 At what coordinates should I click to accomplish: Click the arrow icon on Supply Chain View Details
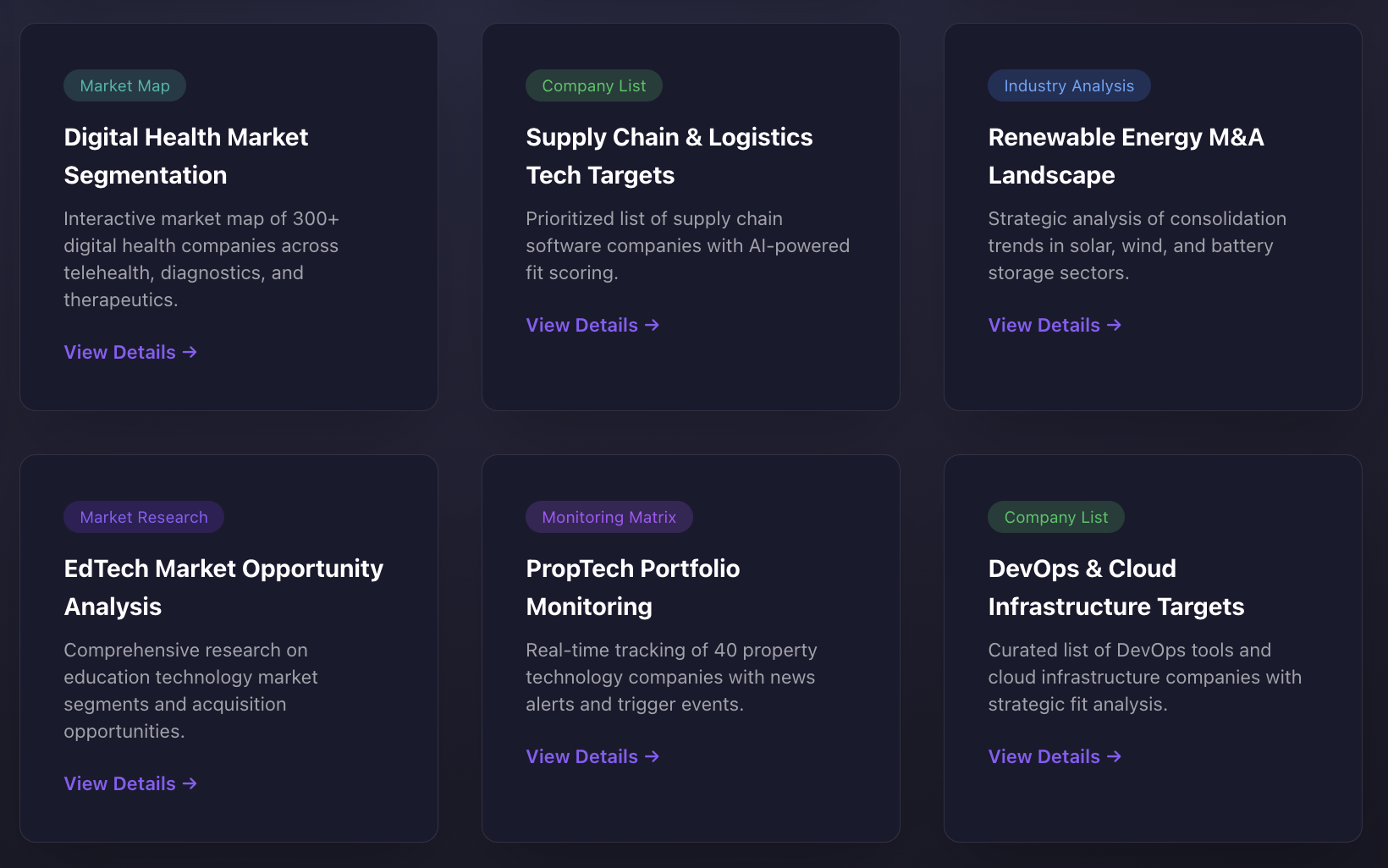click(652, 325)
